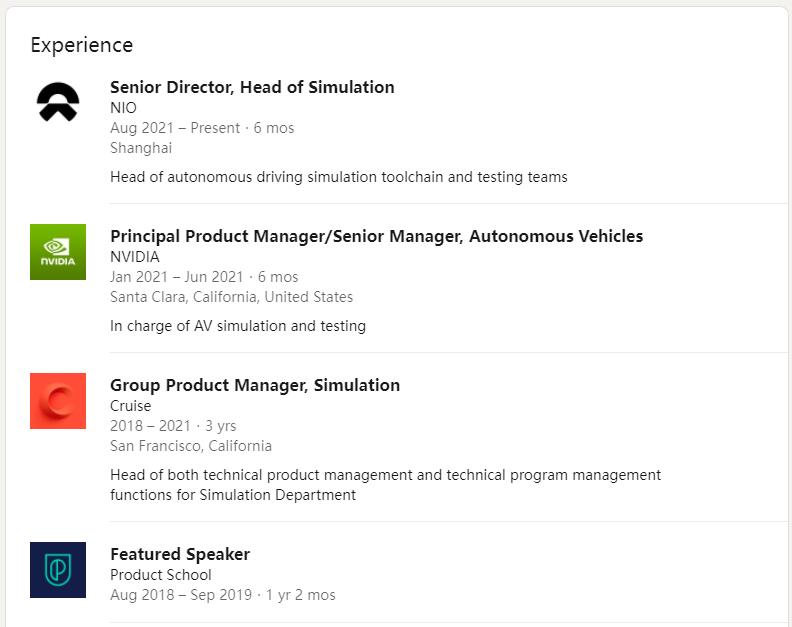Open the Senior Director, Head of Simulation title

pos(252,87)
